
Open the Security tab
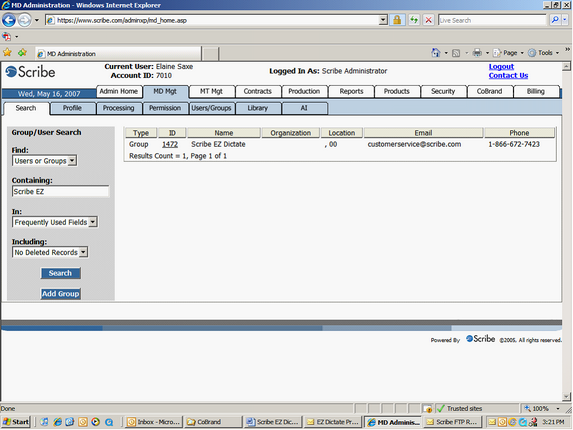click(x=443, y=91)
